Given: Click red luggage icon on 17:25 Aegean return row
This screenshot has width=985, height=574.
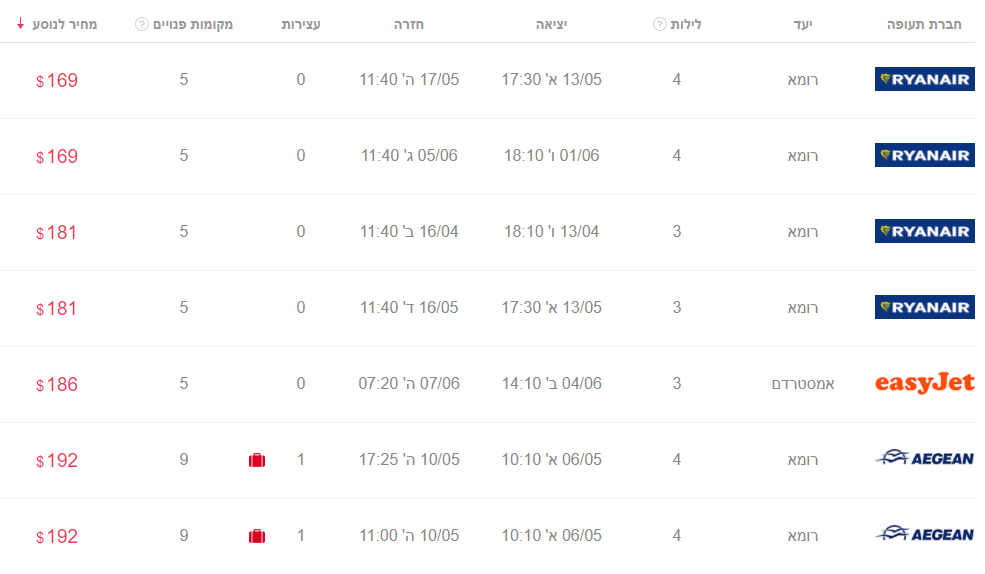Looking at the screenshot, I should click(x=257, y=460).
